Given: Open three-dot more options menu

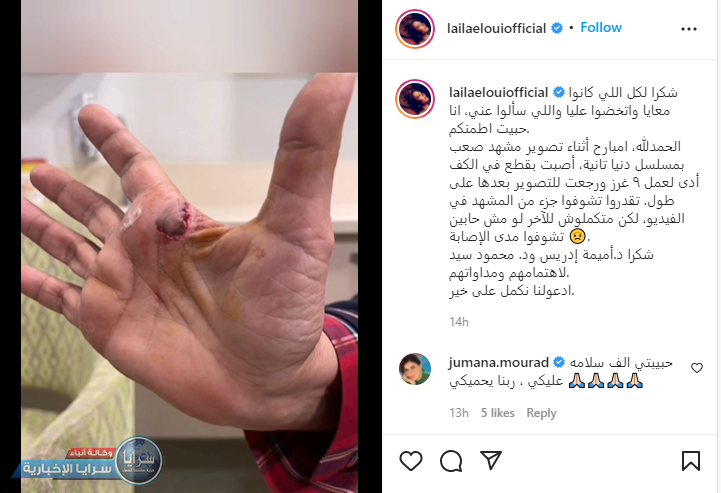Looking at the screenshot, I should tap(688, 29).
